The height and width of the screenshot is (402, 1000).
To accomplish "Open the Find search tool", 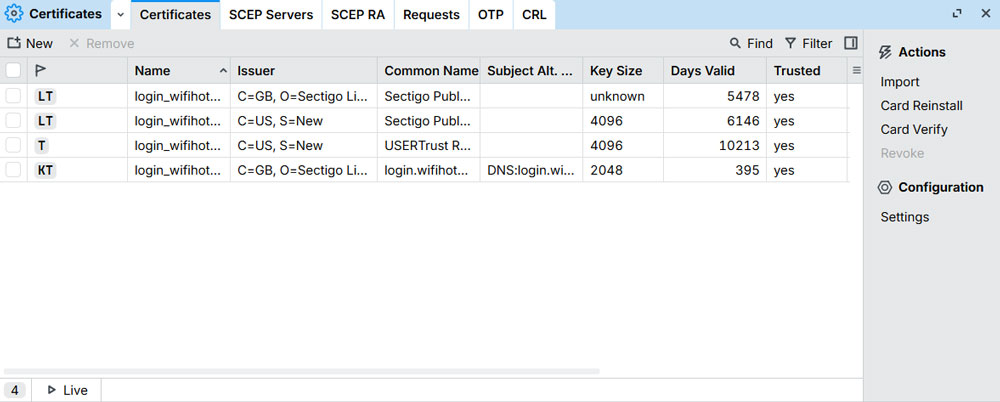I will click(x=751, y=43).
